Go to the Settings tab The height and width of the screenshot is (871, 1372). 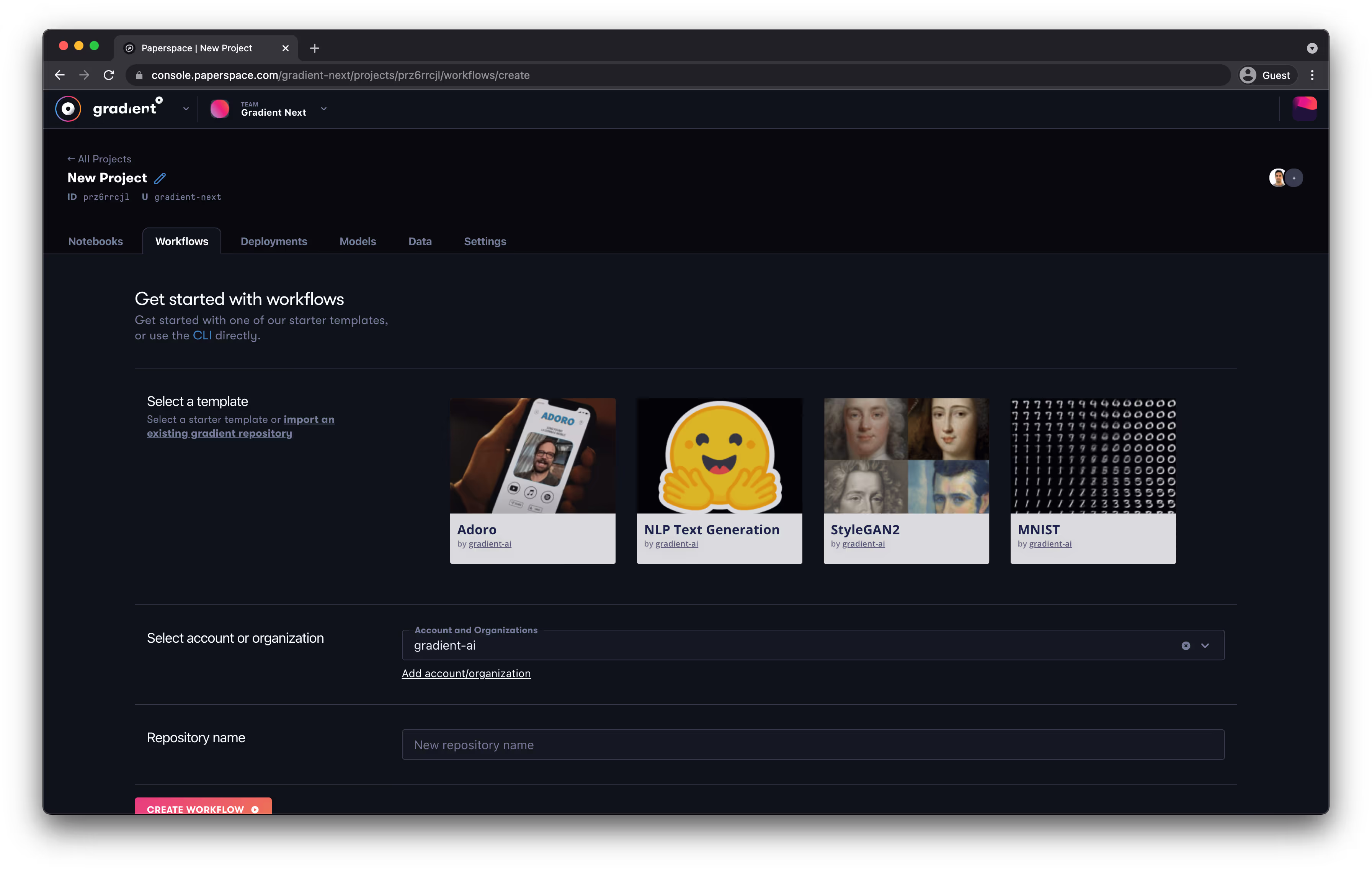[485, 241]
